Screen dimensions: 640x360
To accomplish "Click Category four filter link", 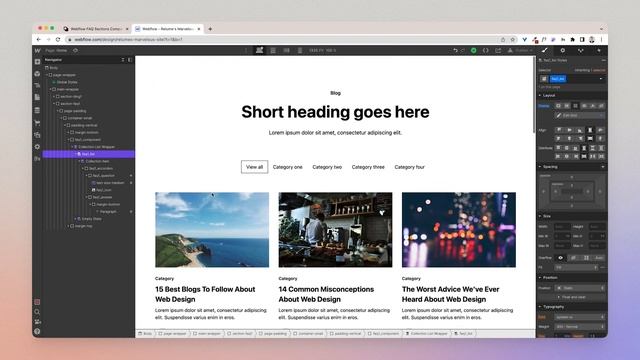I will pos(409,167).
